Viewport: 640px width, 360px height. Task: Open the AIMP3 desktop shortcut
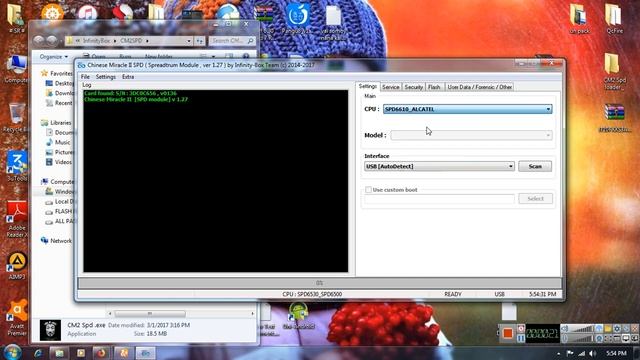coord(17,266)
